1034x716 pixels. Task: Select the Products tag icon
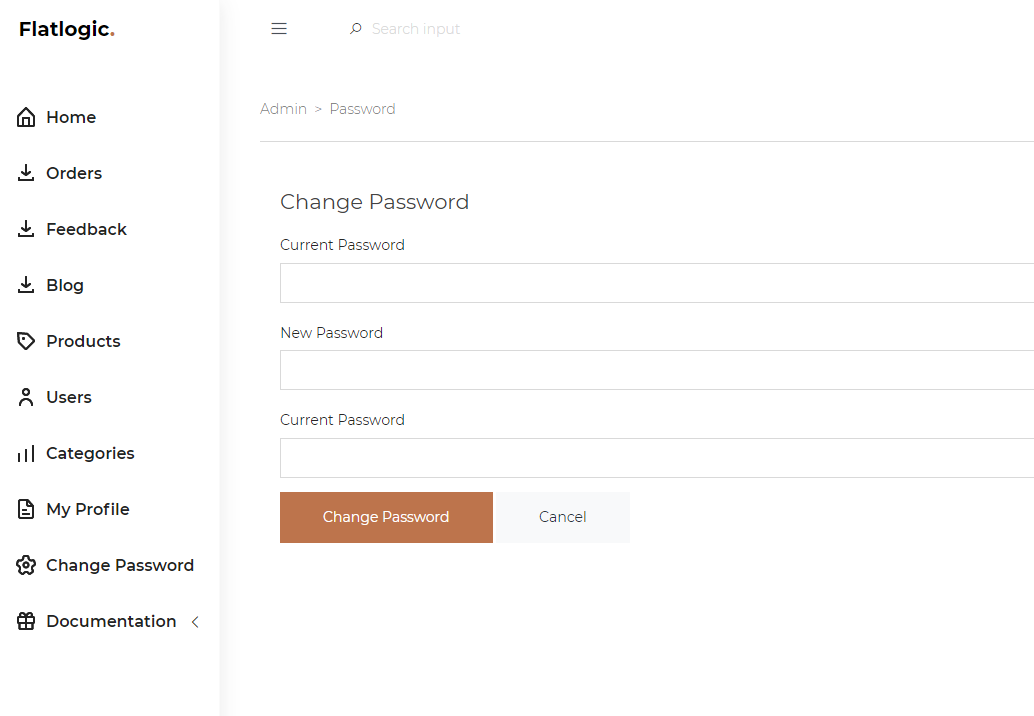26,341
